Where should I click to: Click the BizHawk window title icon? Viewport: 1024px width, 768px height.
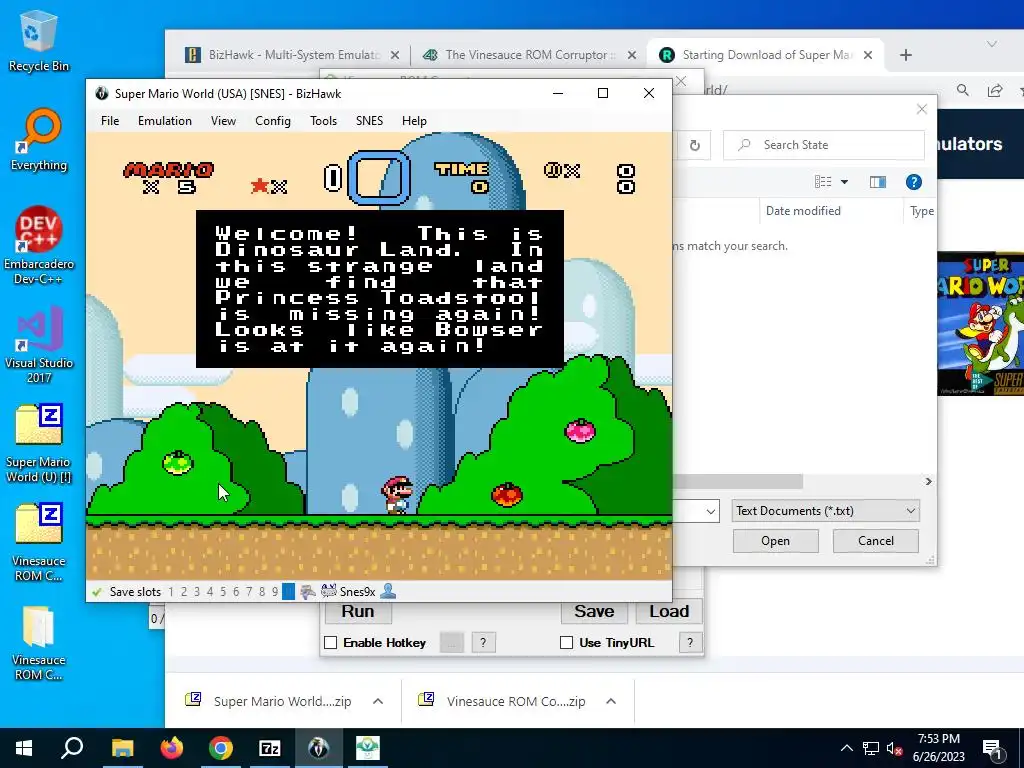pos(101,93)
